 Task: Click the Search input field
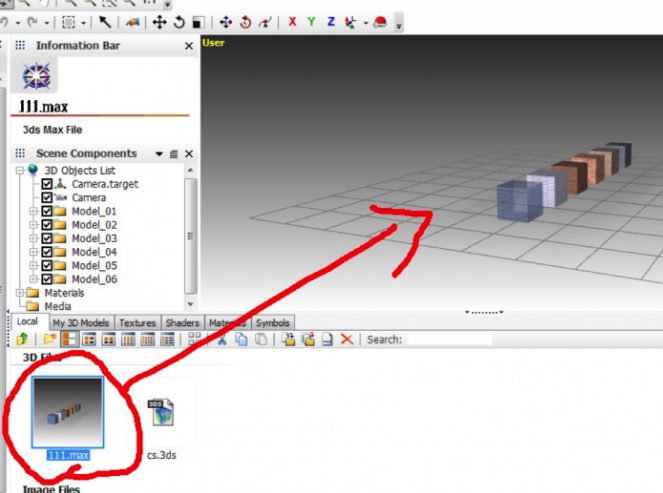point(449,340)
